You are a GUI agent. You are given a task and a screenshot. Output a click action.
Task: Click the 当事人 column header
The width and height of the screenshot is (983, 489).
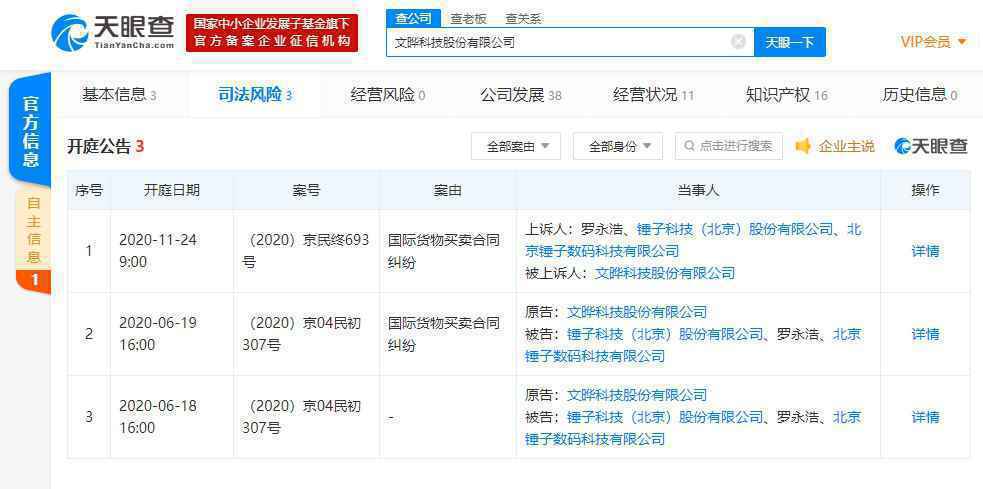(x=698, y=191)
